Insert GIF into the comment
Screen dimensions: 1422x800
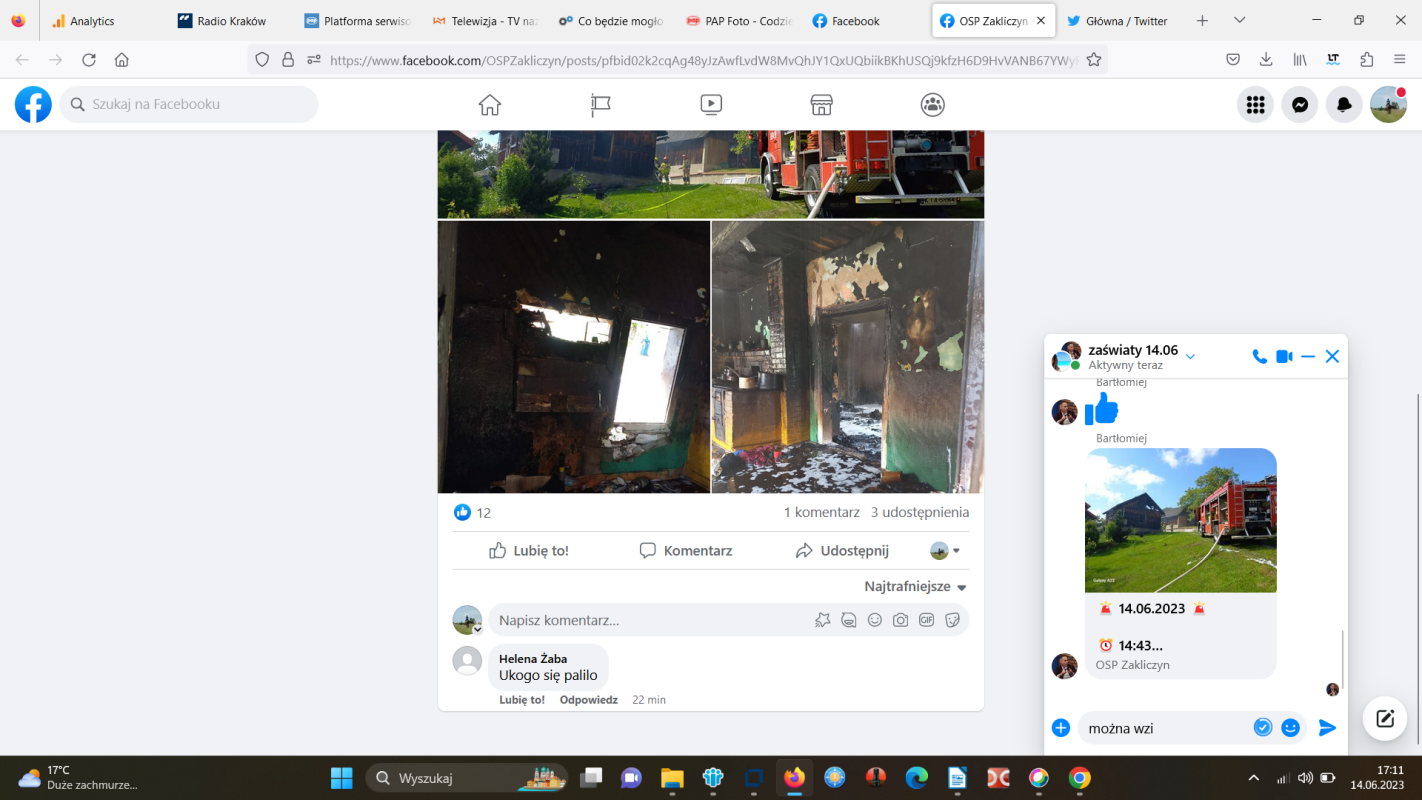[x=926, y=620]
